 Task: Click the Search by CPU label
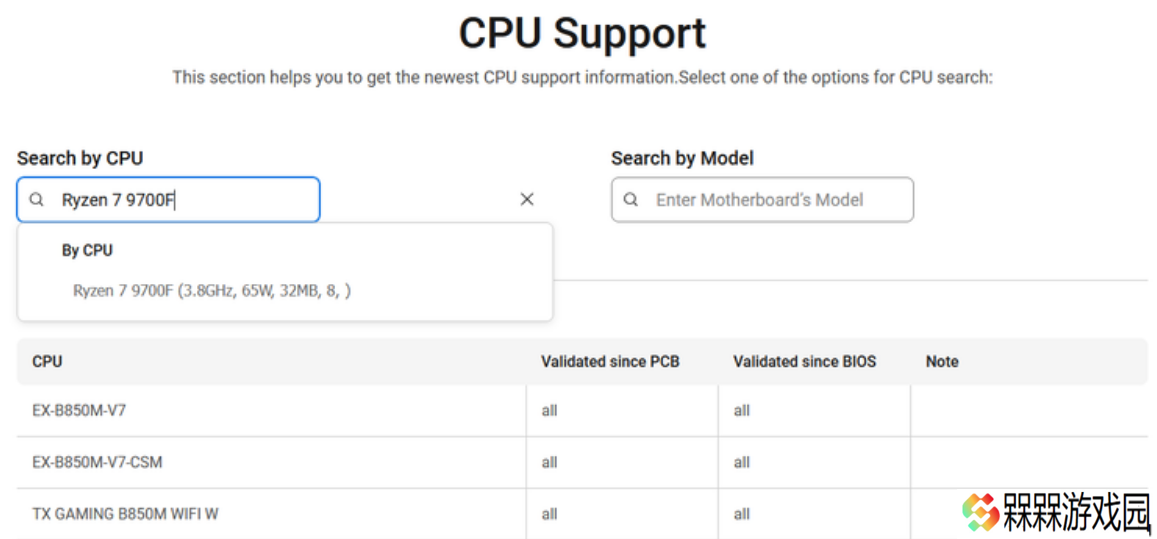click(80, 158)
